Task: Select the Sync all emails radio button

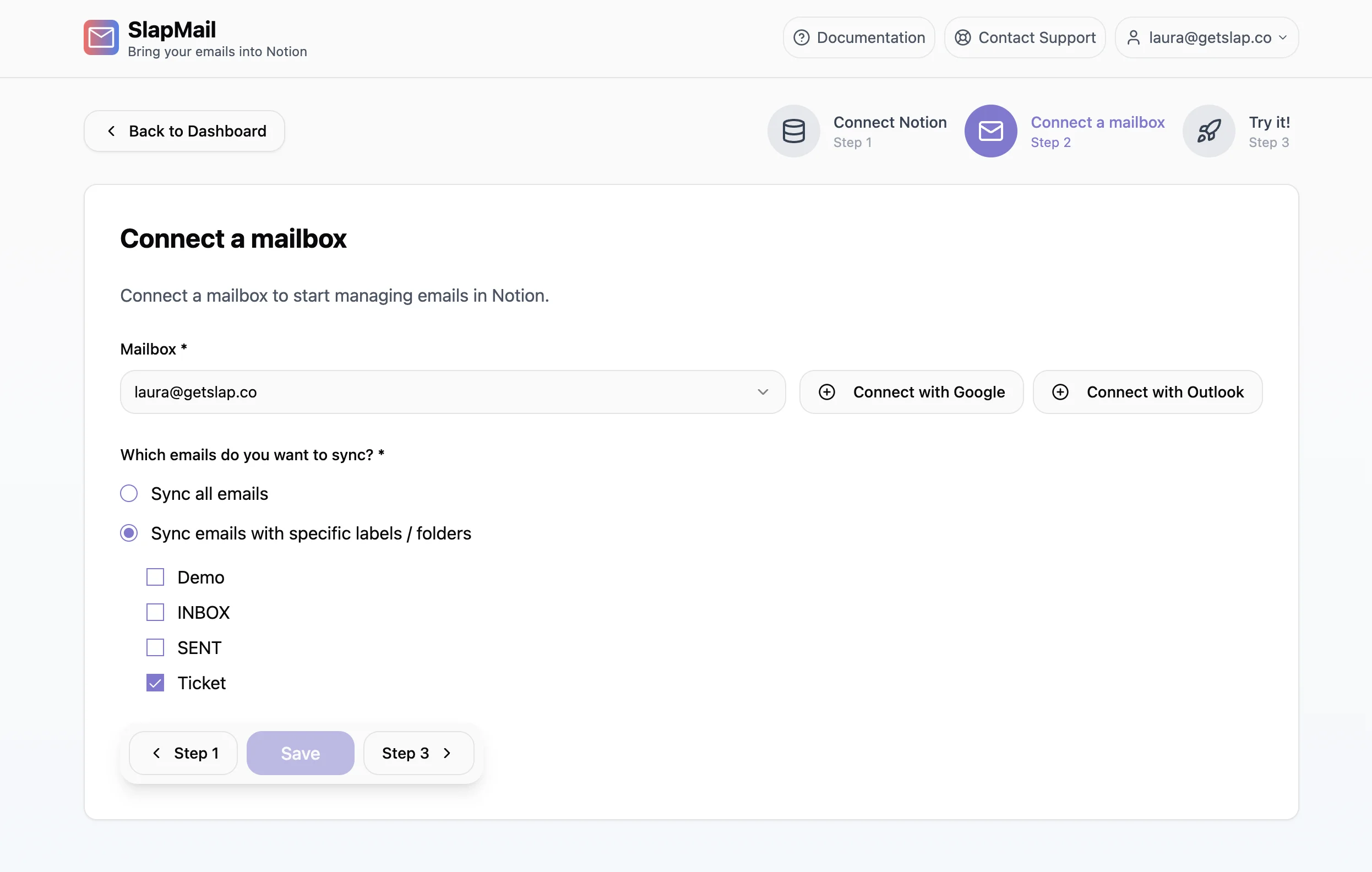Action: pyautogui.click(x=129, y=493)
